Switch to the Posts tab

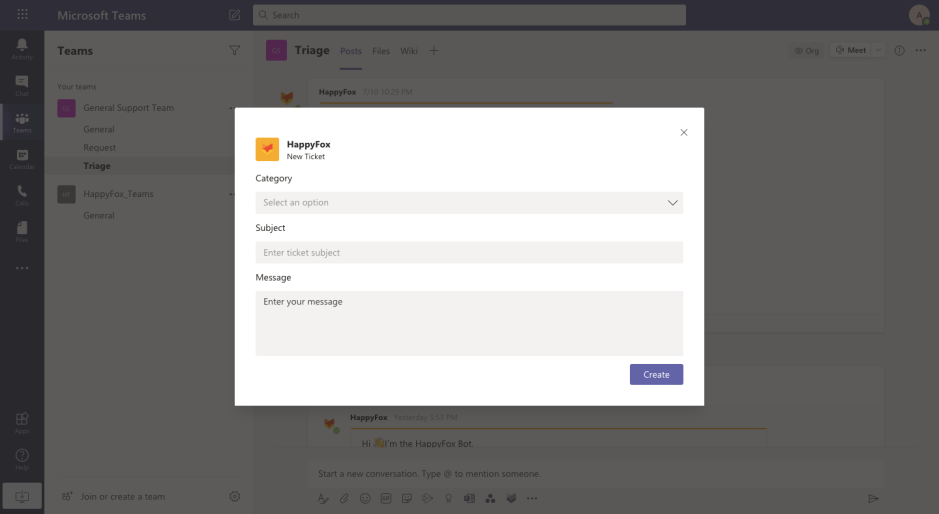[x=351, y=51]
